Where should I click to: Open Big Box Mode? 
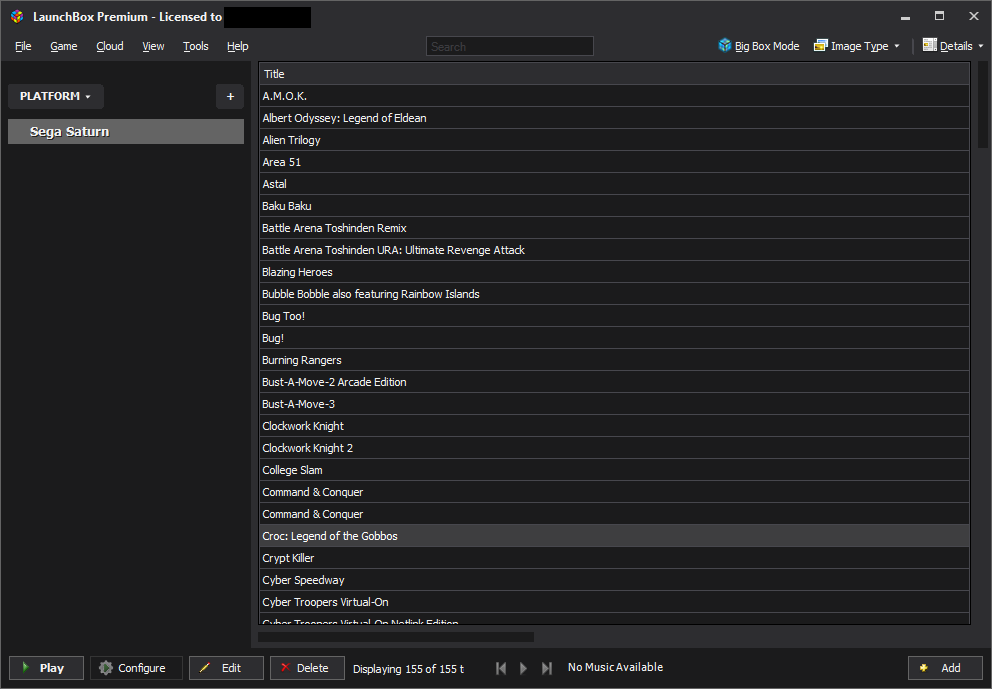(x=759, y=46)
